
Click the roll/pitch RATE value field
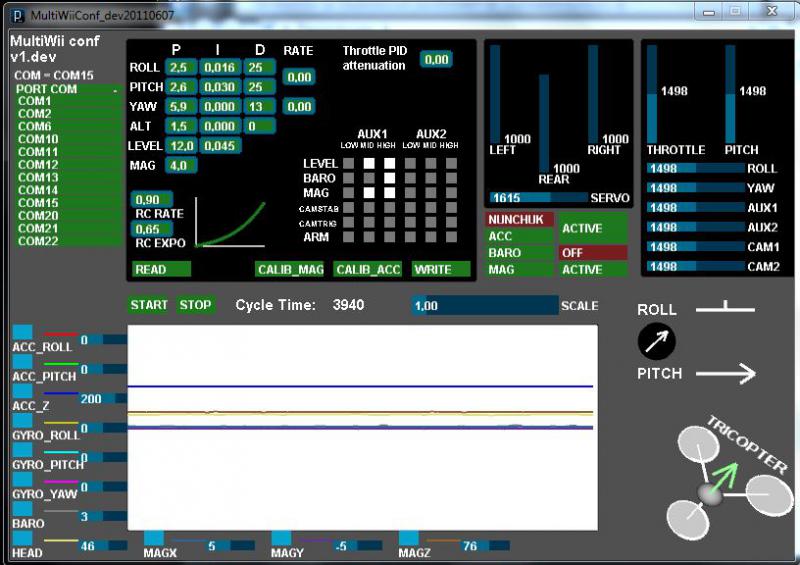pos(299,77)
